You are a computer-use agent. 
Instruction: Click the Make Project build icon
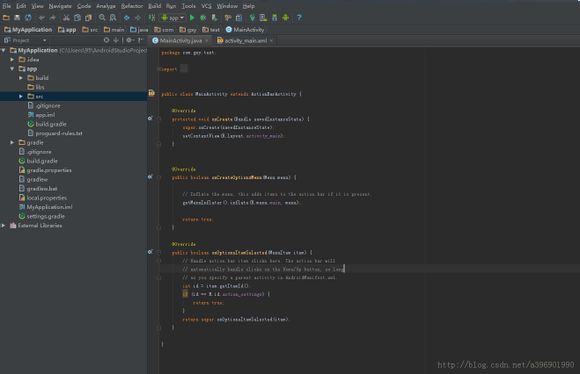pos(152,17)
